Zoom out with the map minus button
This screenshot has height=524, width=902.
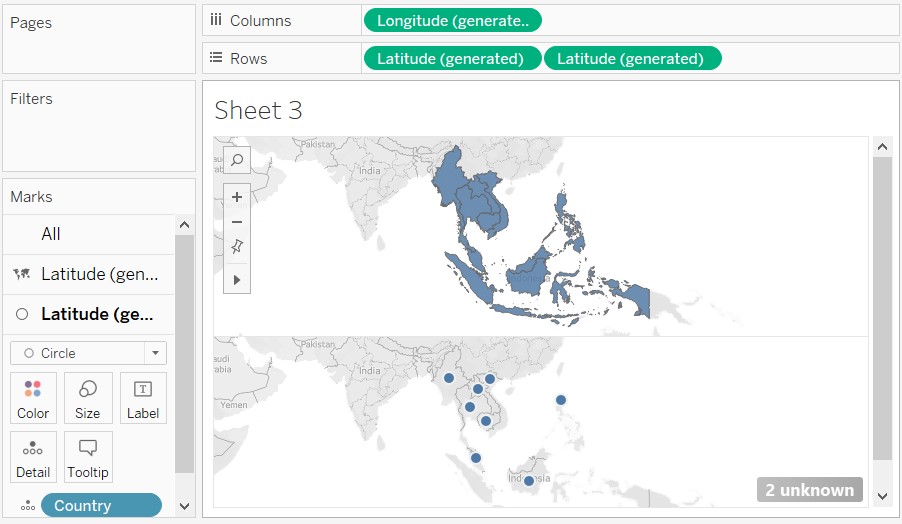click(236, 223)
